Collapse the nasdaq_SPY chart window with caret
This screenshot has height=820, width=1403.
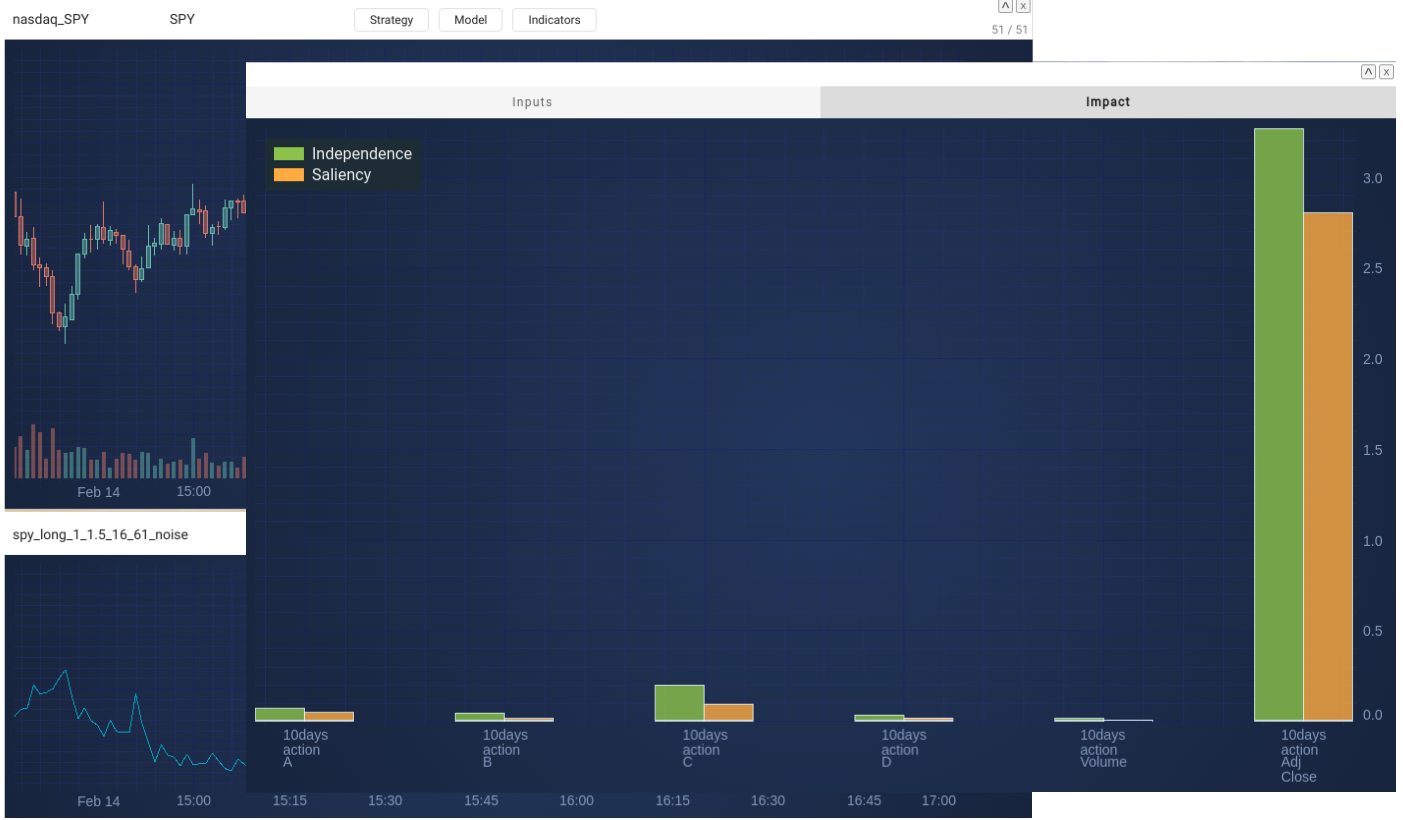click(1006, 6)
